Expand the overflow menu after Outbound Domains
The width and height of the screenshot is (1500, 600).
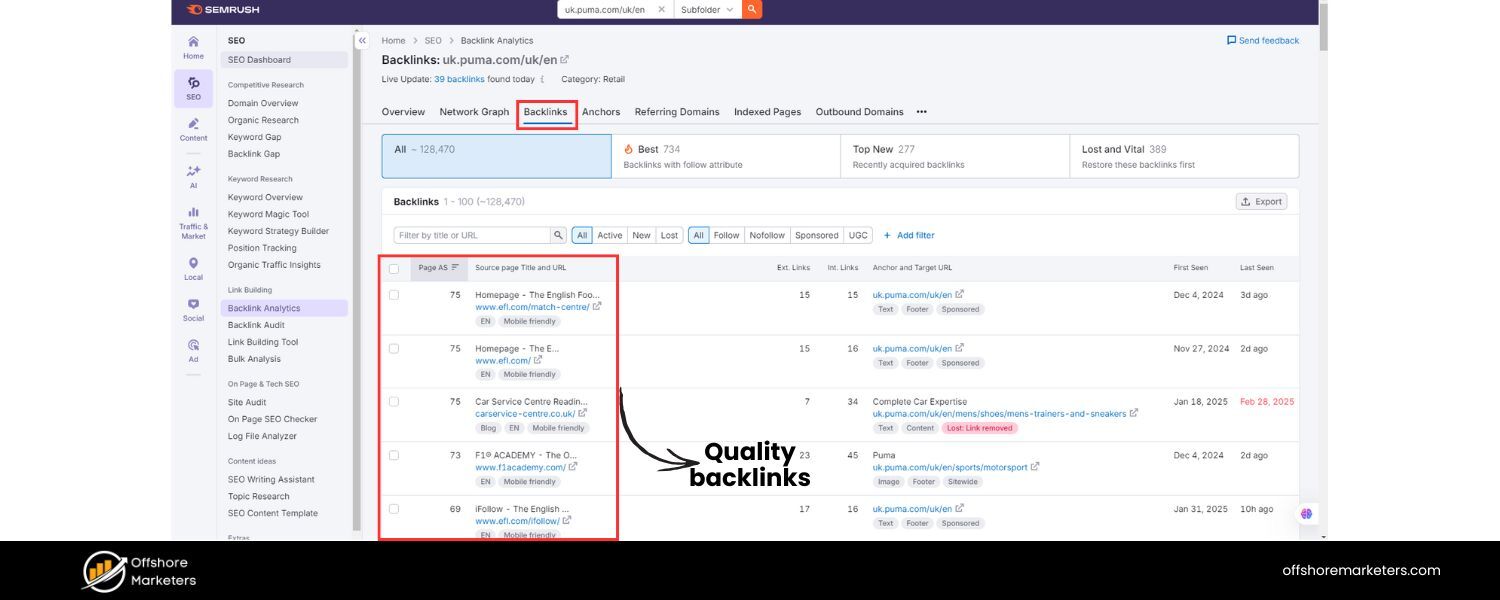(x=920, y=112)
